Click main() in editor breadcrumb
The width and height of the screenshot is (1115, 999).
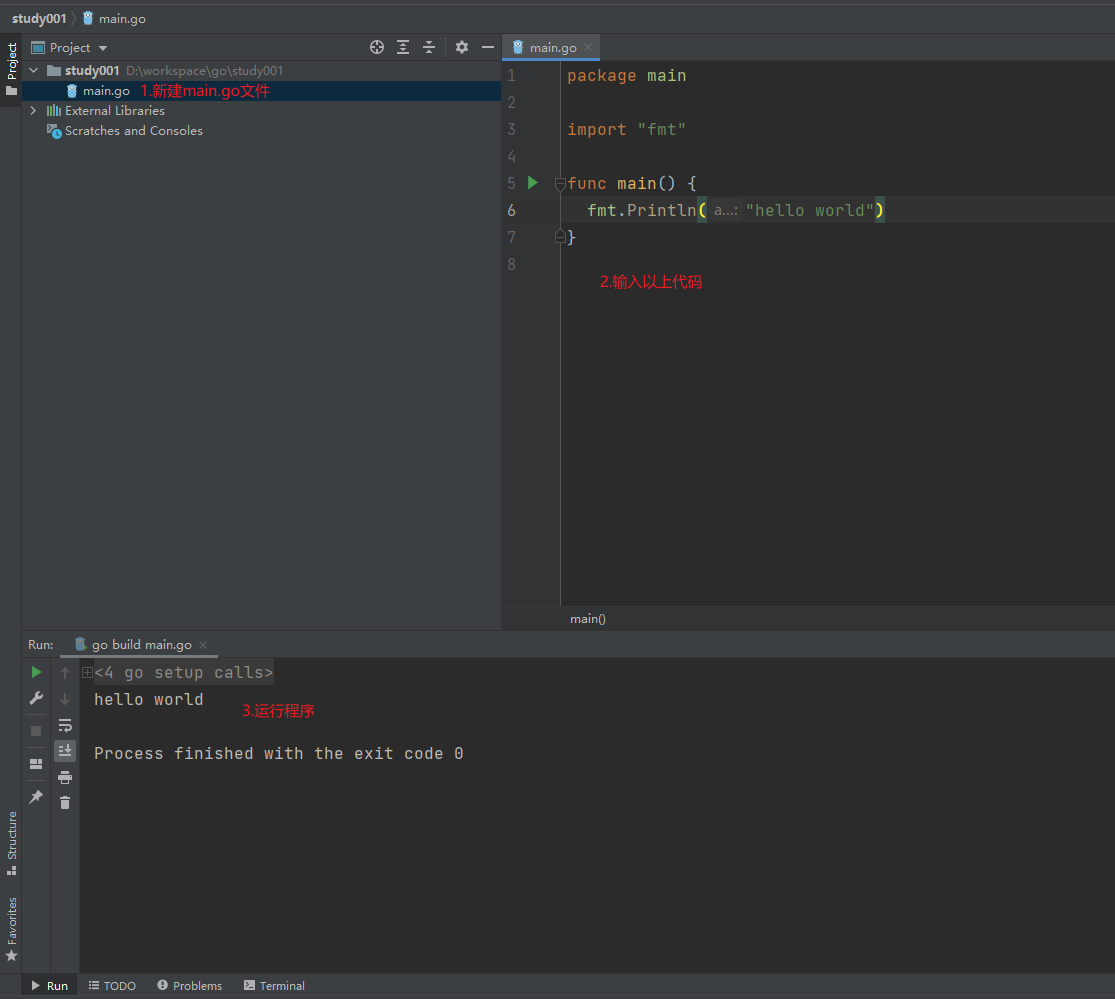pos(588,619)
